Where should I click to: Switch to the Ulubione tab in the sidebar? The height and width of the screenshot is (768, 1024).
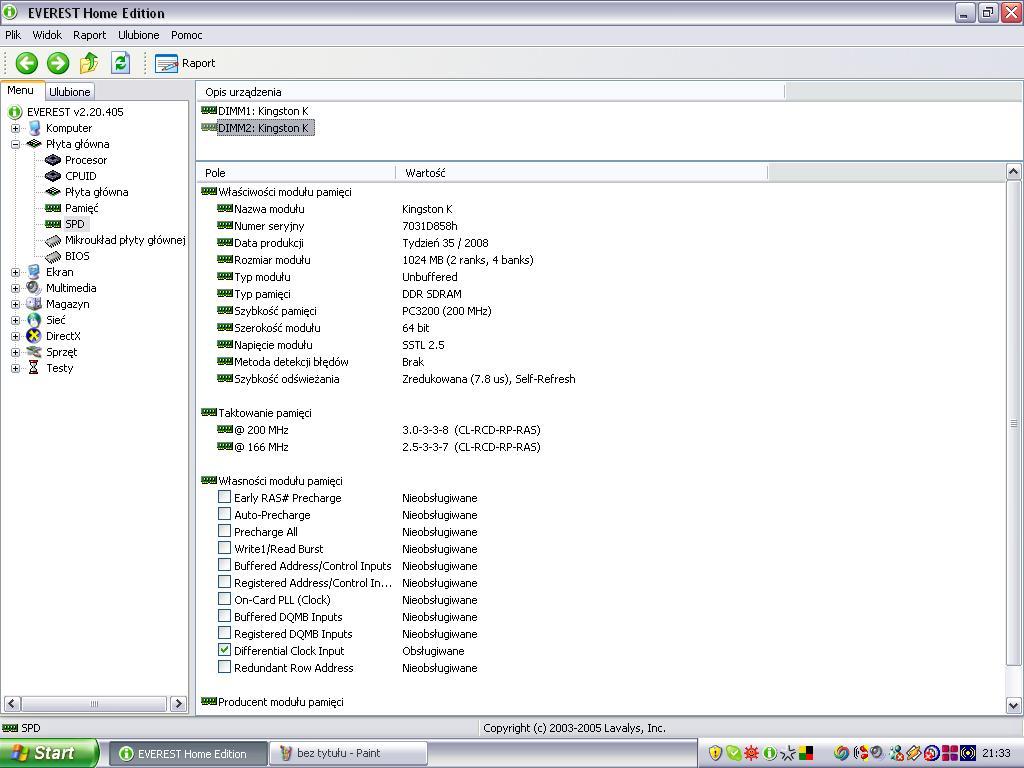(69, 91)
